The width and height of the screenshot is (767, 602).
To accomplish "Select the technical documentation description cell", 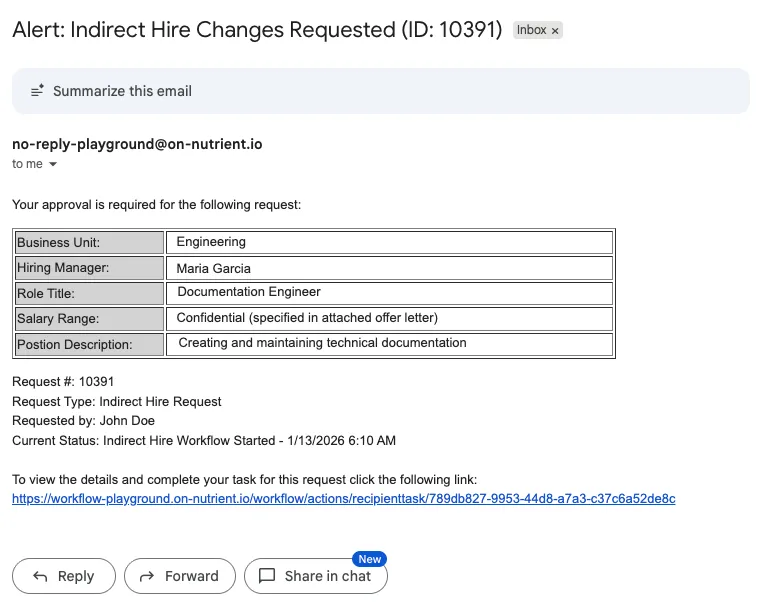I will 389,344.
